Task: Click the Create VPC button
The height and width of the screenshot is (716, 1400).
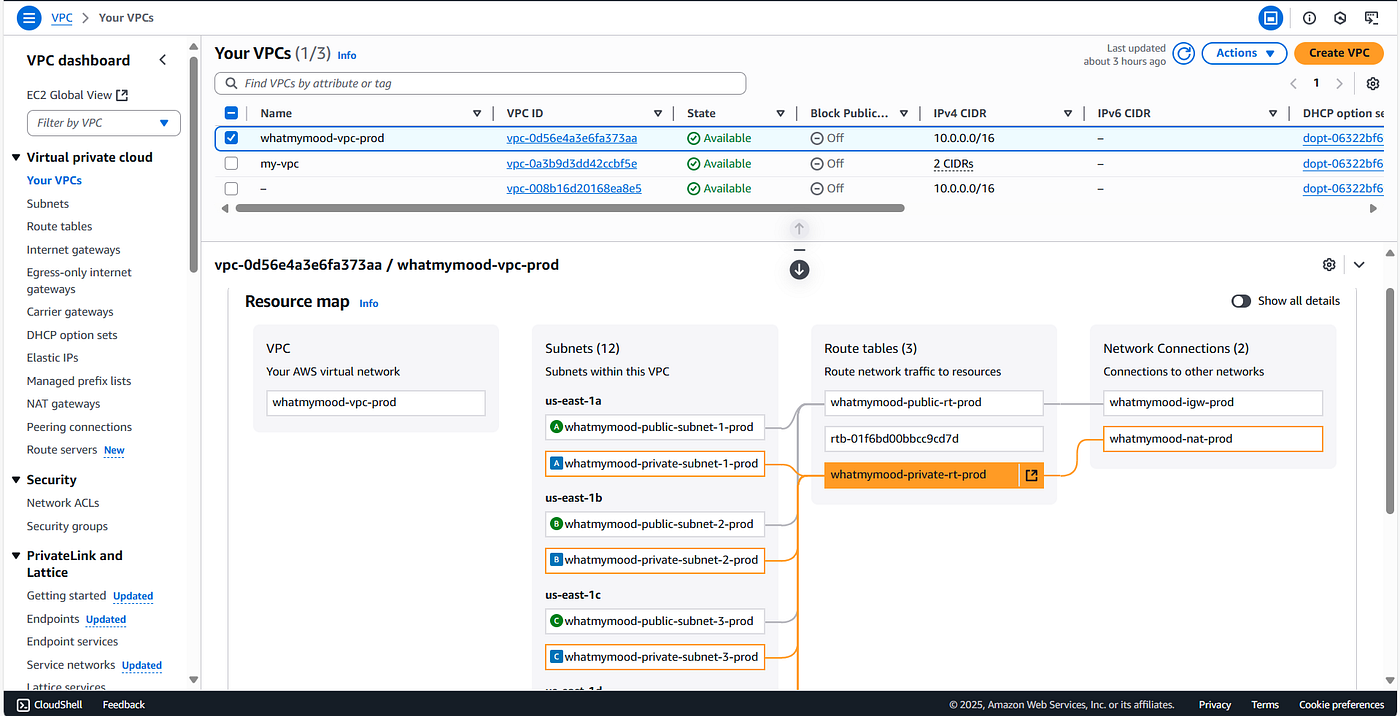Action: 1339,53
